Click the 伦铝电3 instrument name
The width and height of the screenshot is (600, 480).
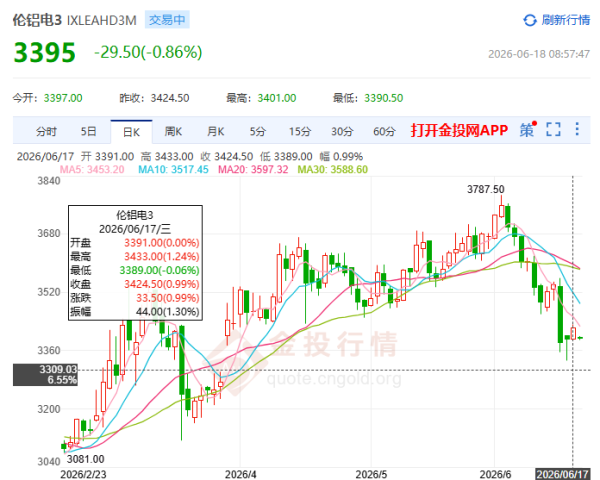click(x=37, y=20)
